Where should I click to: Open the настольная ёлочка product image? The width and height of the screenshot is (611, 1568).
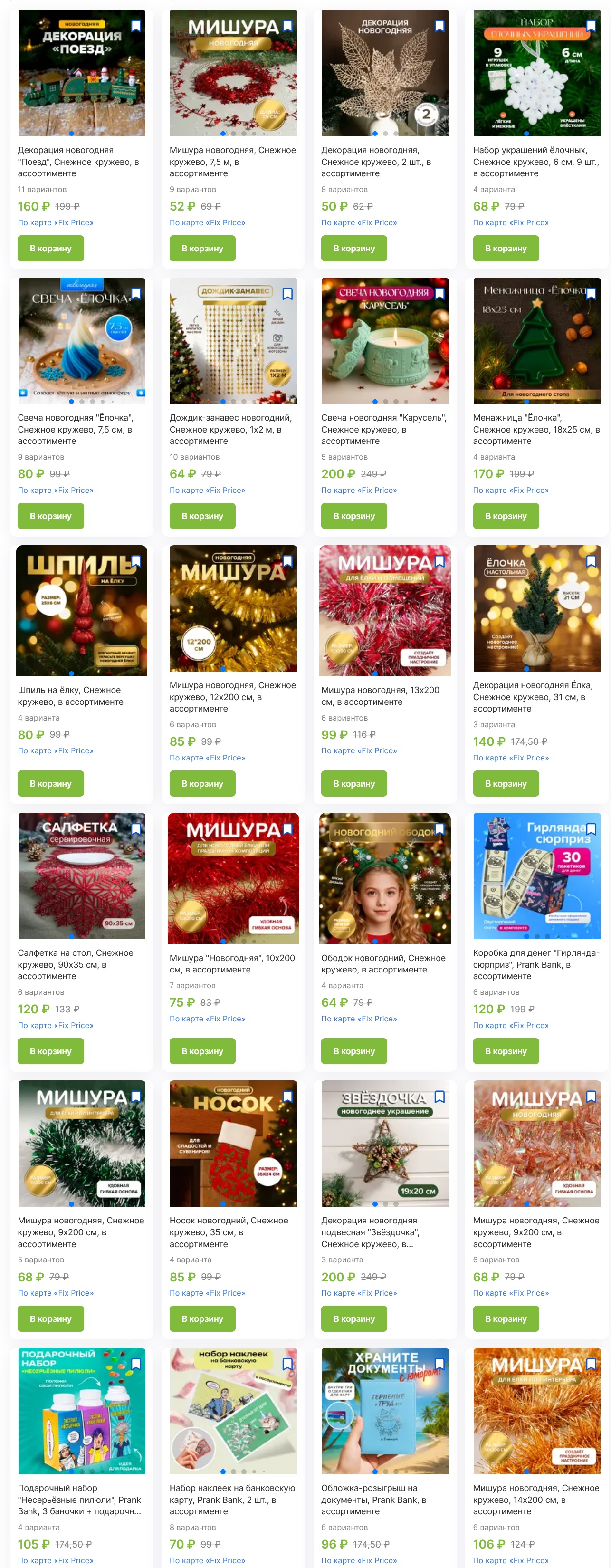coord(537,608)
